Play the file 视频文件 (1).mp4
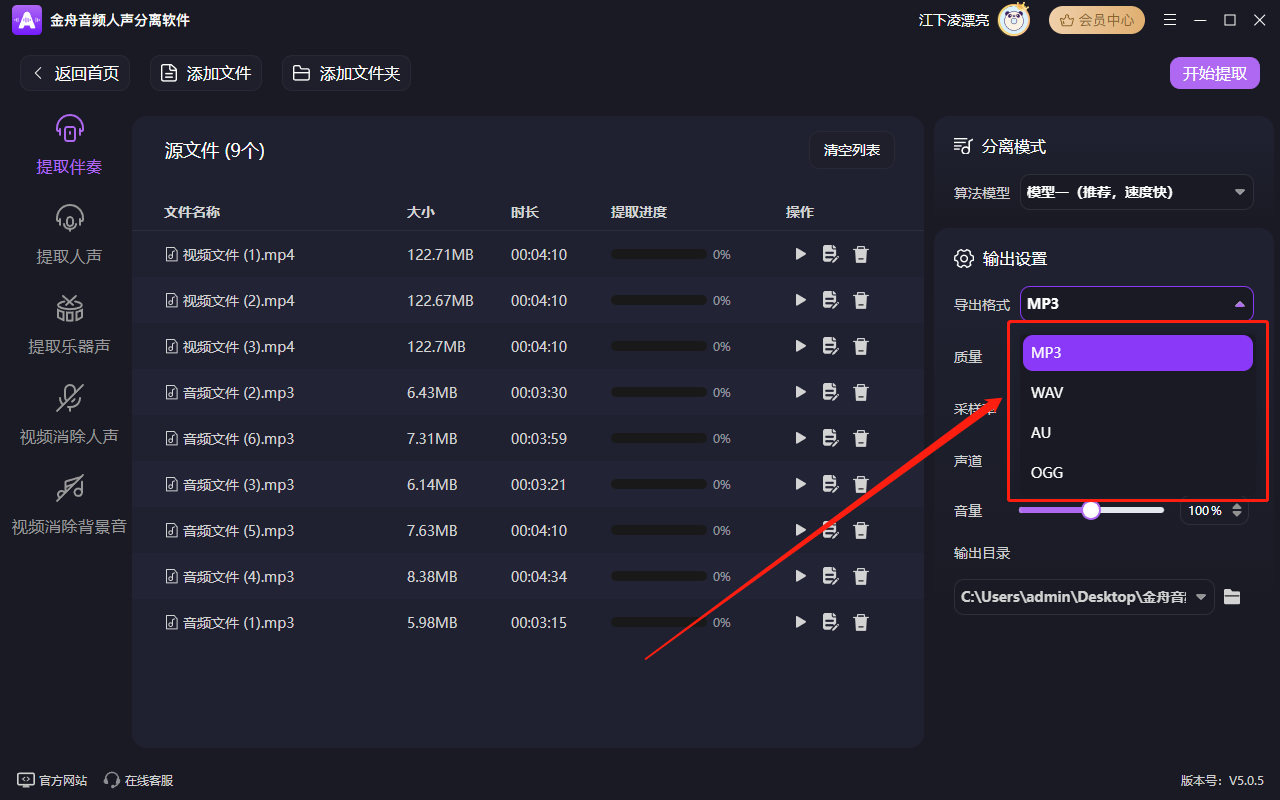The width and height of the screenshot is (1280, 800). pos(800,254)
